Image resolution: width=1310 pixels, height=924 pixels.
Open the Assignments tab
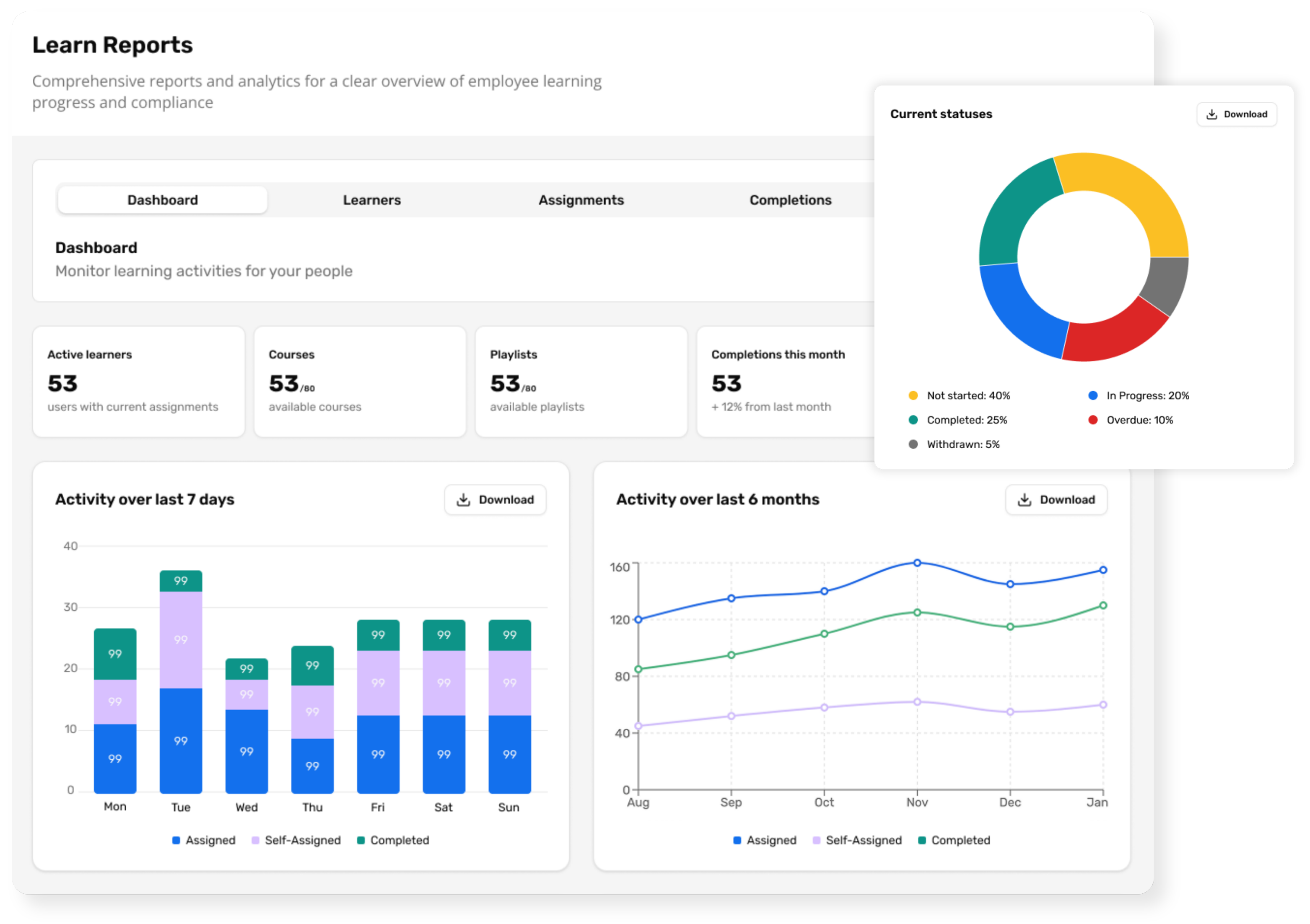pyautogui.click(x=581, y=200)
